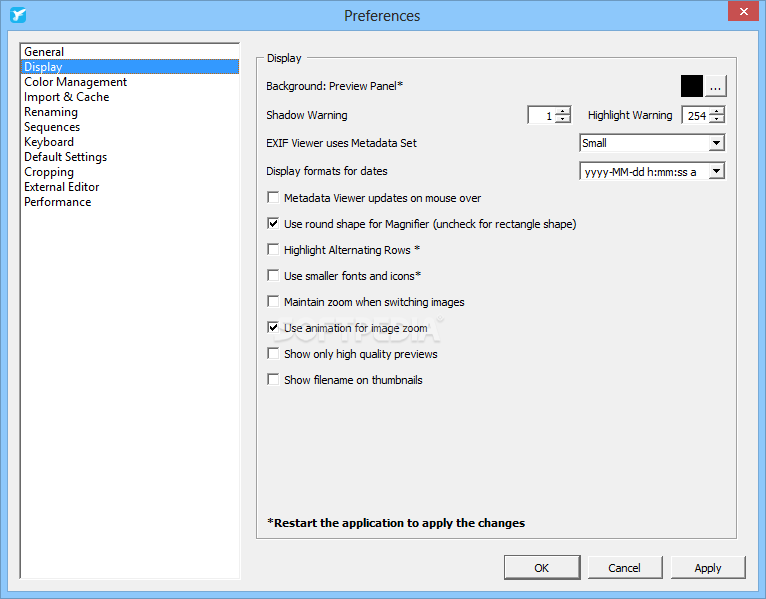Go to External Editor settings
766x599 pixels.
coord(62,187)
